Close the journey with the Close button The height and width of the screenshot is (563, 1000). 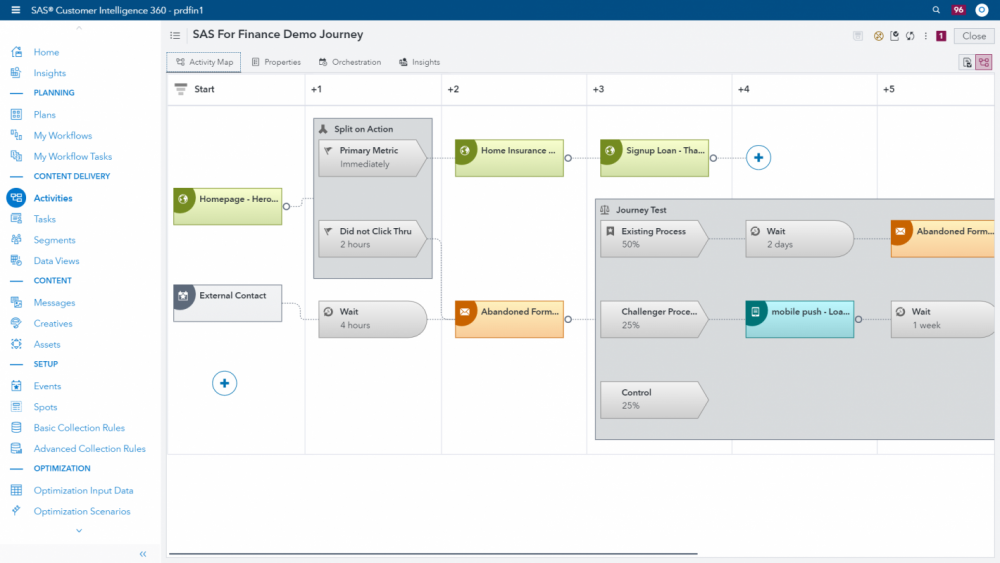[x=974, y=36]
